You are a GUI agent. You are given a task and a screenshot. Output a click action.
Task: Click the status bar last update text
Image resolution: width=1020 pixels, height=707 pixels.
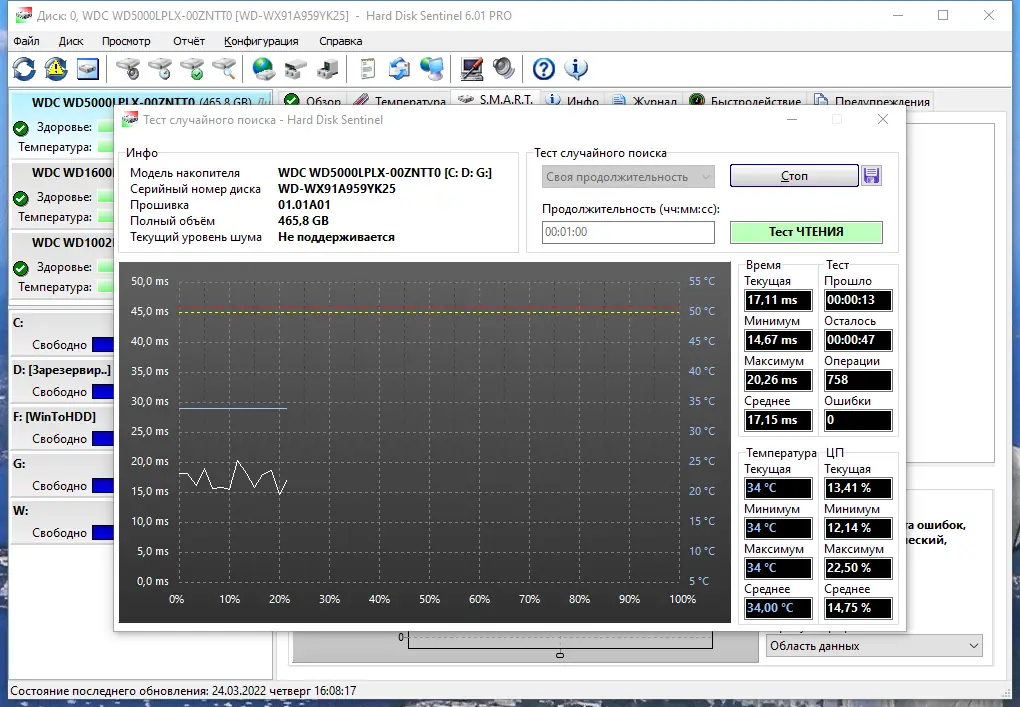[x=183, y=691]
